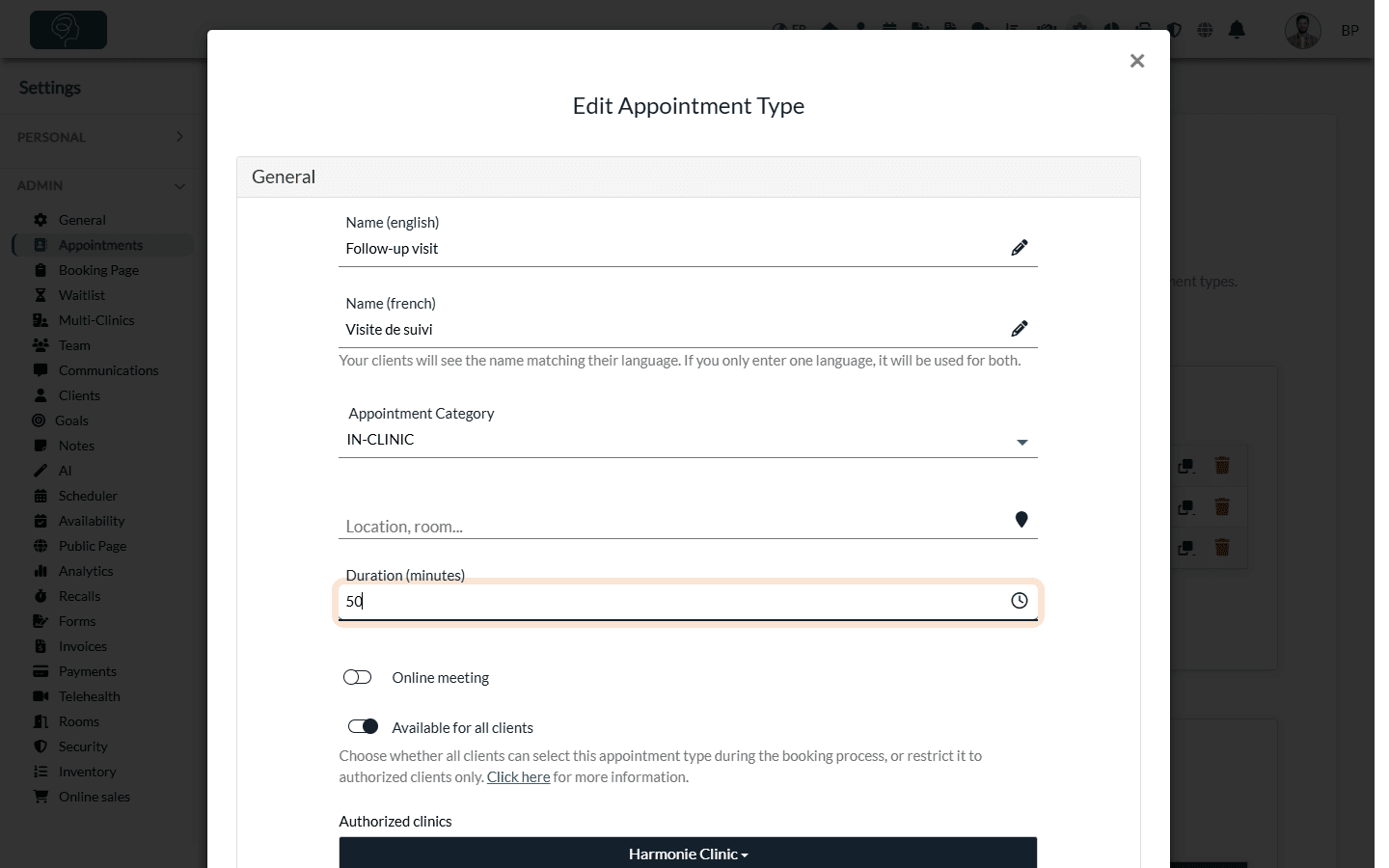Select Availability in the sidebar
The width and height of the screenshot is (1389, 868).
pyautogui.click(x=92, y=521)
